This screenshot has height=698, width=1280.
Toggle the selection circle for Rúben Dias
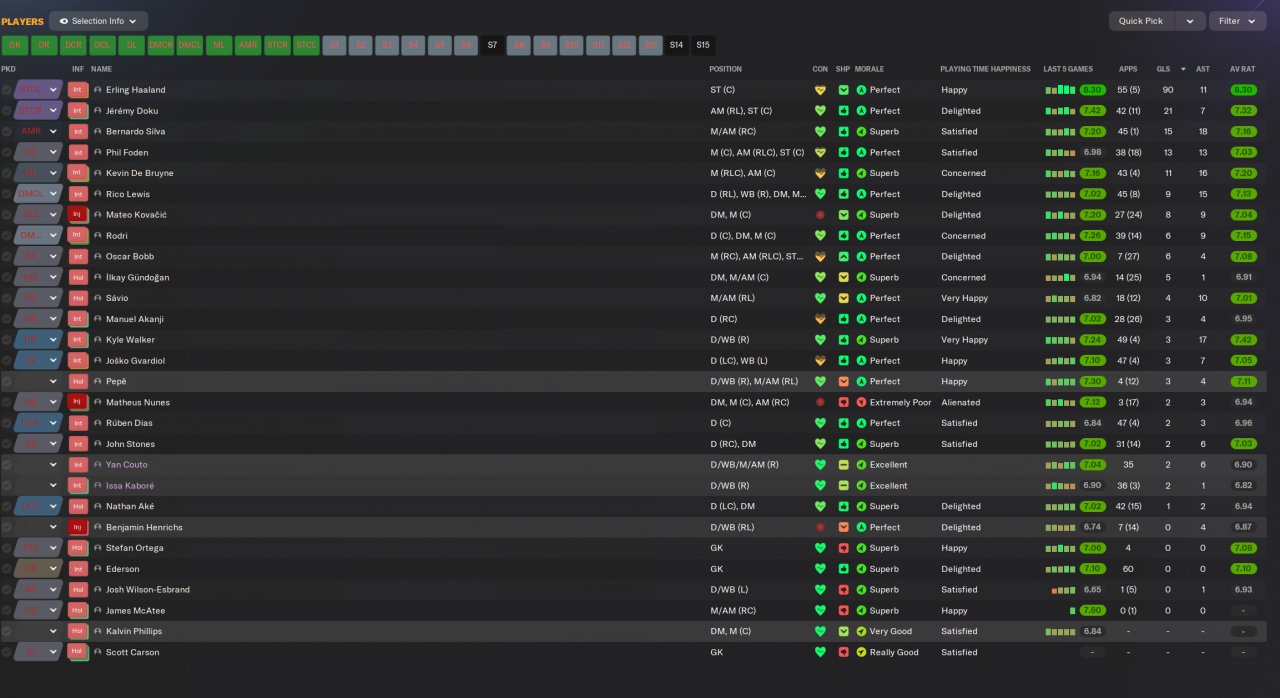point(7,423)
